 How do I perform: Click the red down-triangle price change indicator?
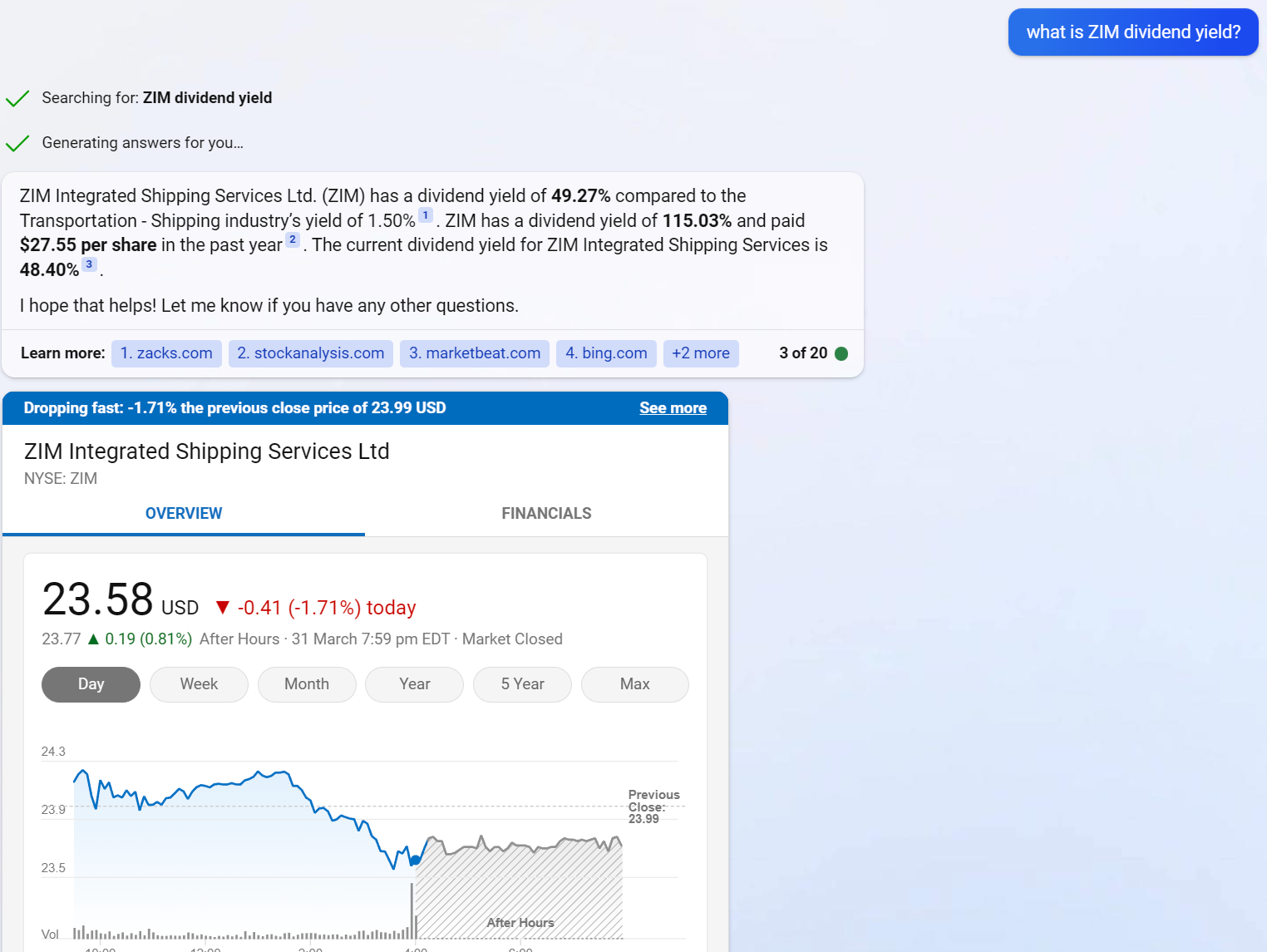pyautogui.click(x=222, y=607)
